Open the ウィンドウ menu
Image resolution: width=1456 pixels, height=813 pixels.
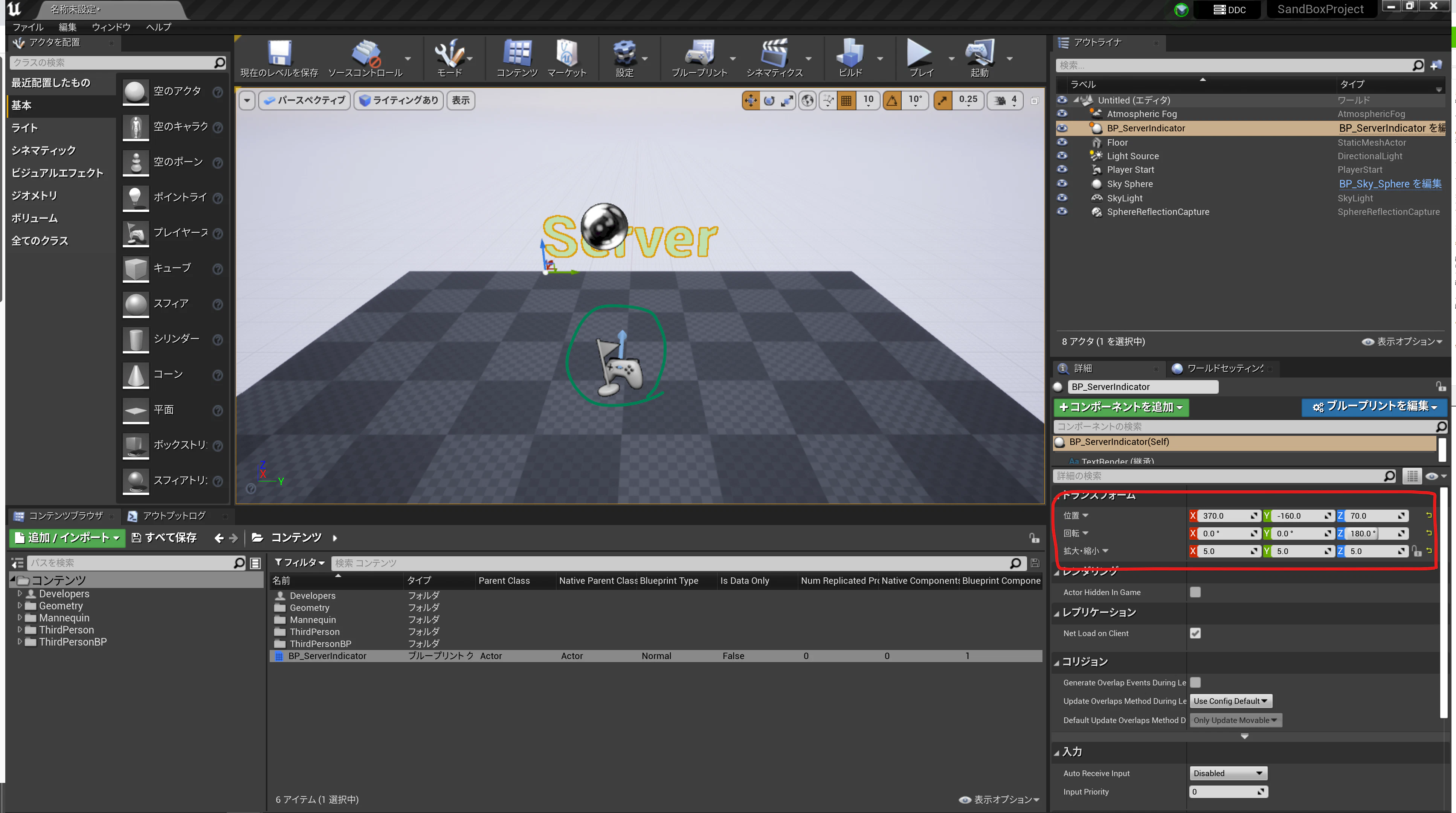(x=111, y=27)
